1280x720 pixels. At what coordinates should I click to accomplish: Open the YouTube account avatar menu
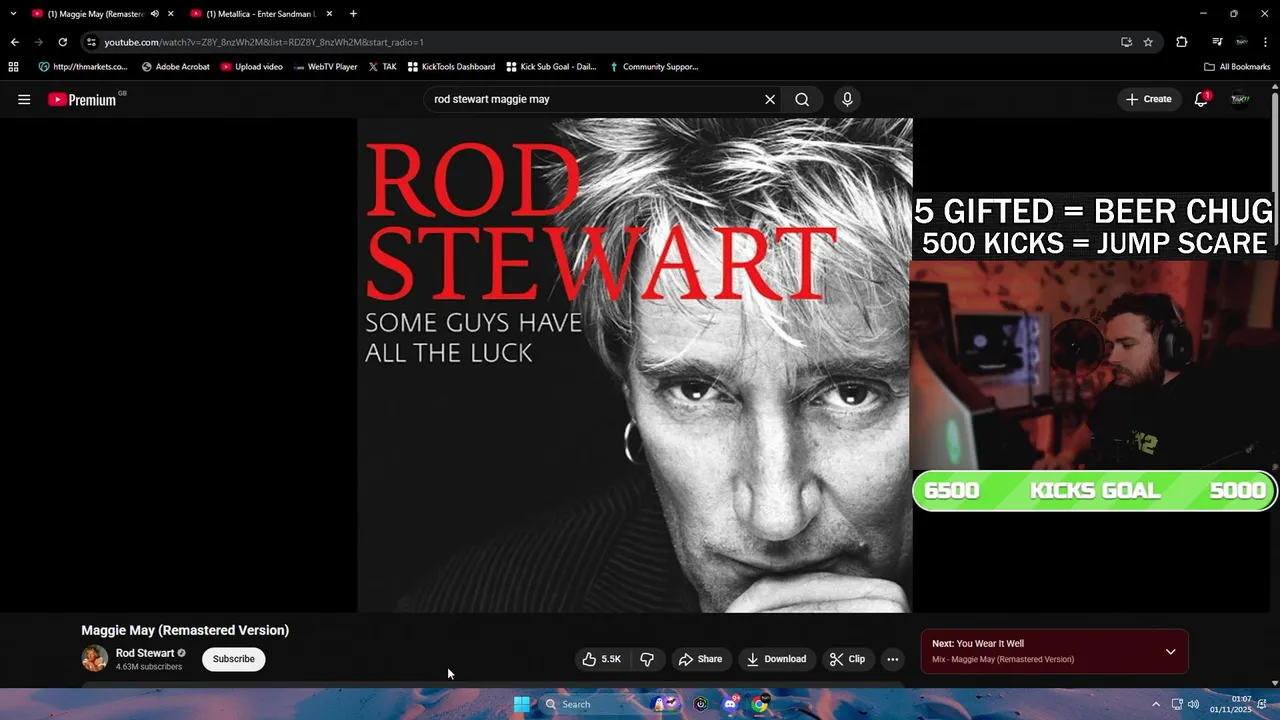click(1240, 99)
